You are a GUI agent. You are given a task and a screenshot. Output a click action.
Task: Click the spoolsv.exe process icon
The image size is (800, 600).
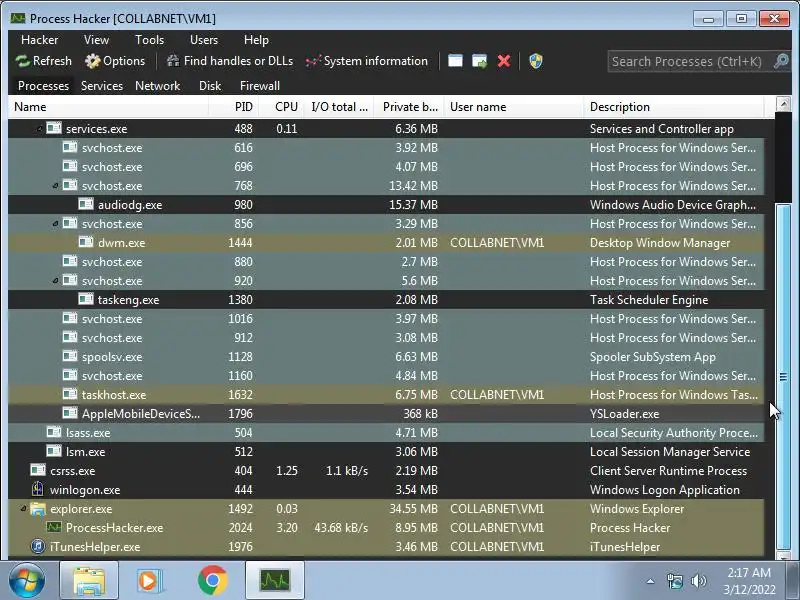click(70, 356)
